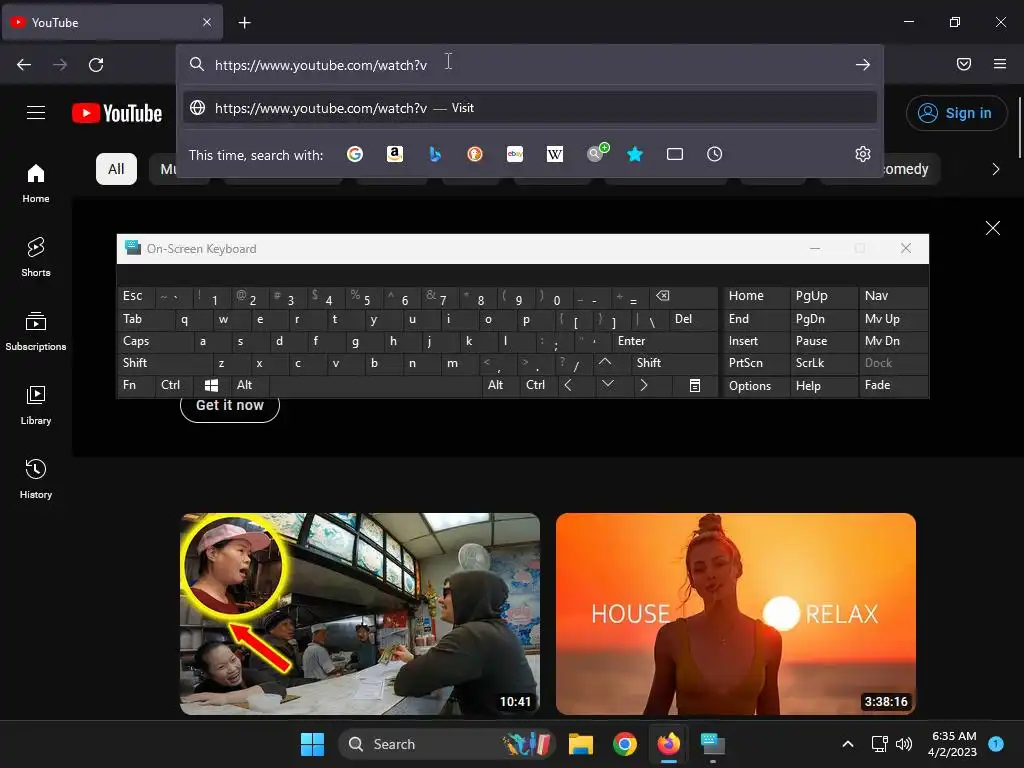1024x768 pixels.
Task: Click the add search engine icon
Action: pos(596,153)
